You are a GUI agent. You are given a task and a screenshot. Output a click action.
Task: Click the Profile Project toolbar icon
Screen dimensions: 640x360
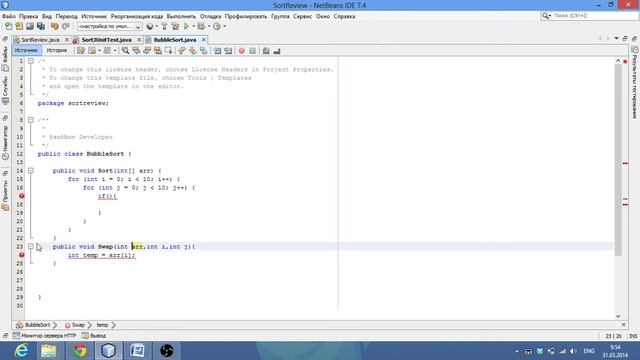(x=217, y=27)
